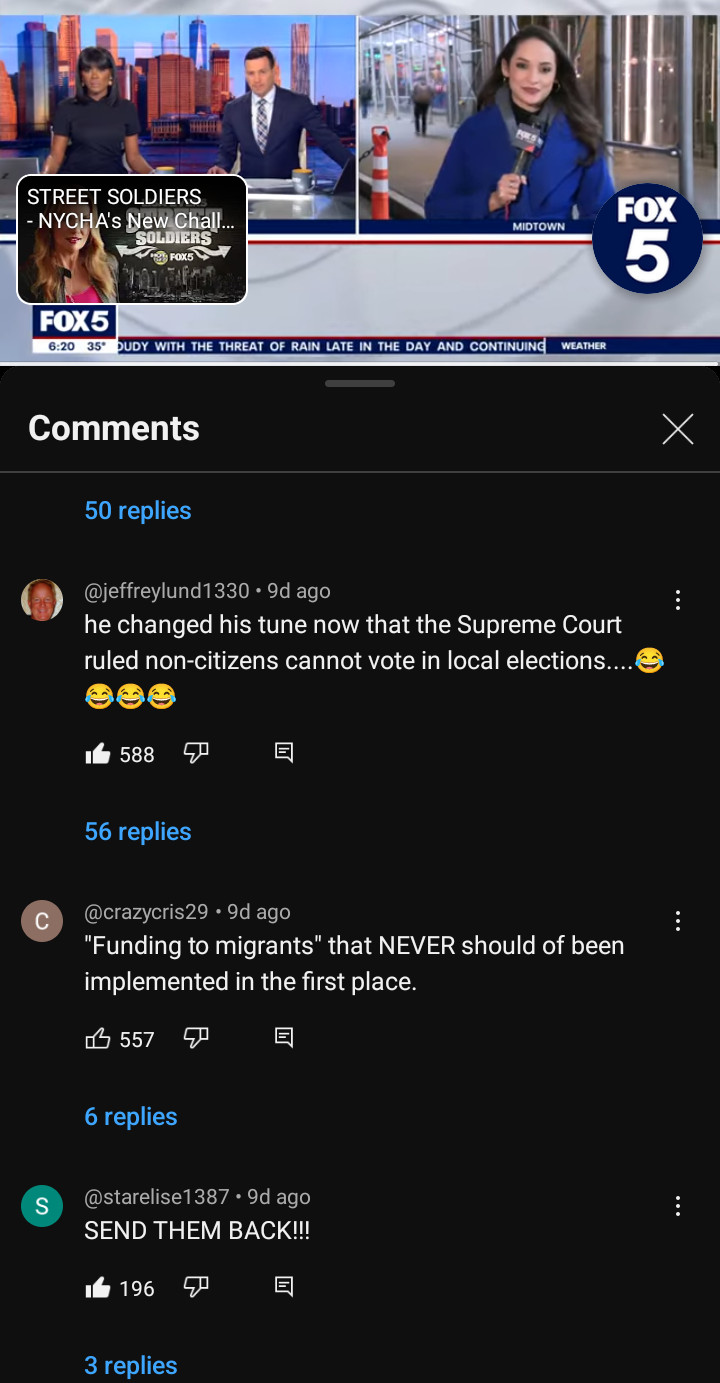Reply to the @crazycris29 comment
This screenshot has width=720, height=1383.
point(284,1038)
